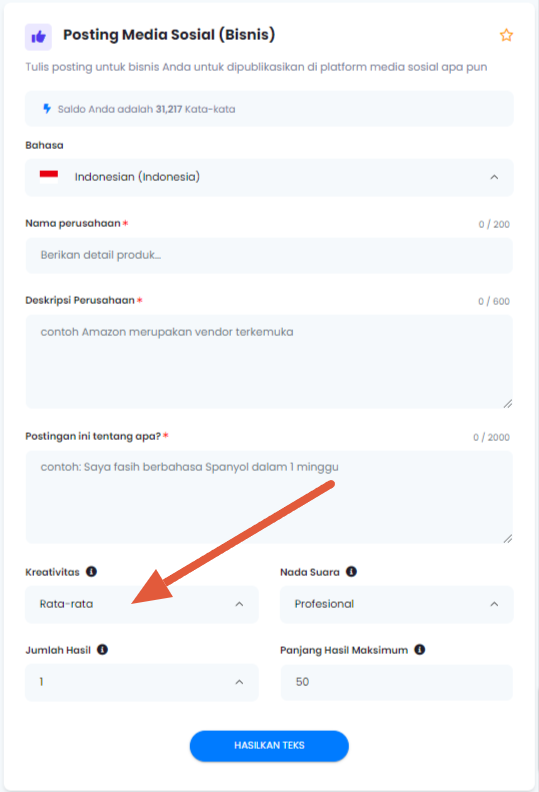The width and height of the screenshot is (539, 792).
Task: Open the Bahasa language dropdown
Action: [269, 177]
